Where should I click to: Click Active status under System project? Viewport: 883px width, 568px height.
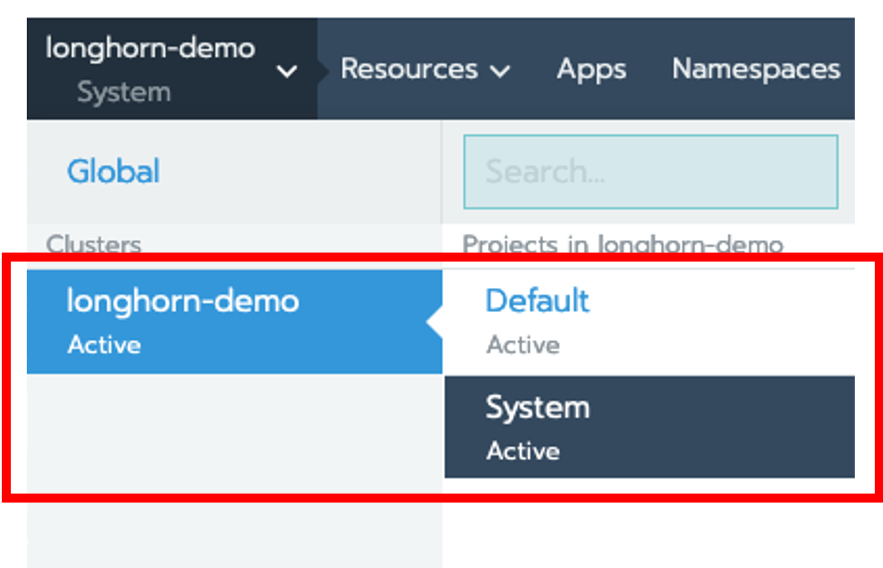tap(522, 451)
